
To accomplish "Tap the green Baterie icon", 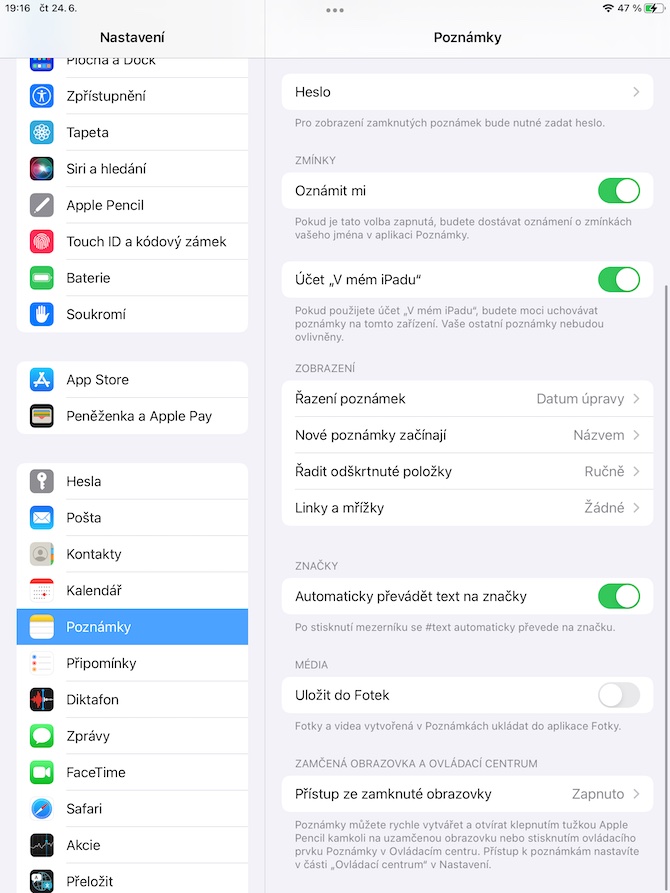I will coord(42,278).
